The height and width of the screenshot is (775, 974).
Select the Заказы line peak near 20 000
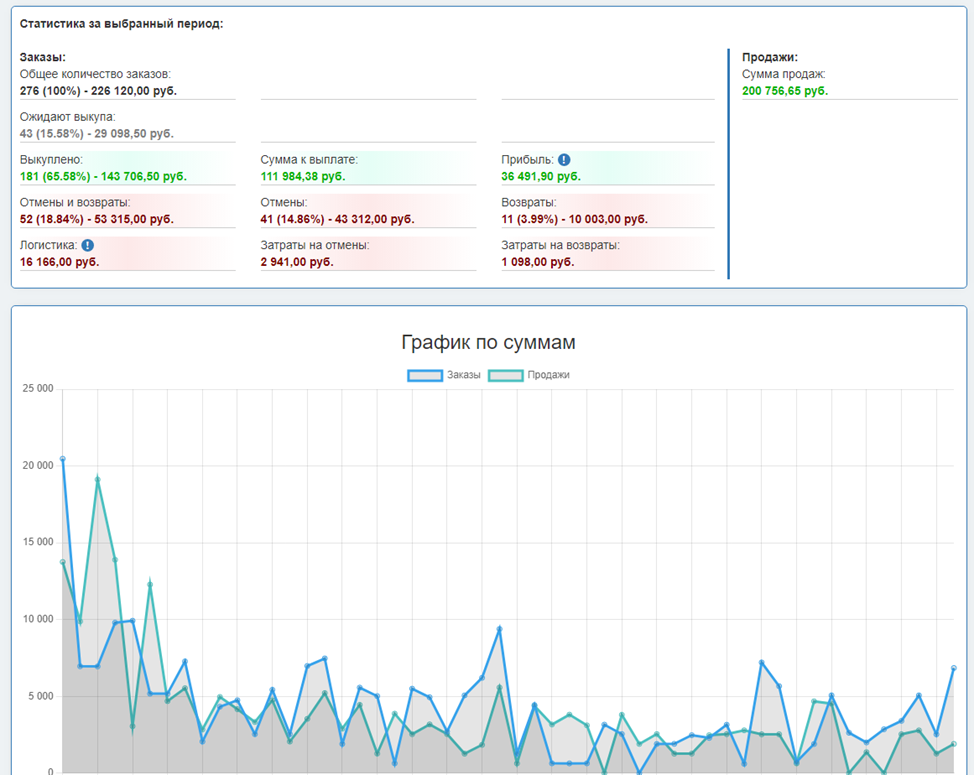(63, 459)
